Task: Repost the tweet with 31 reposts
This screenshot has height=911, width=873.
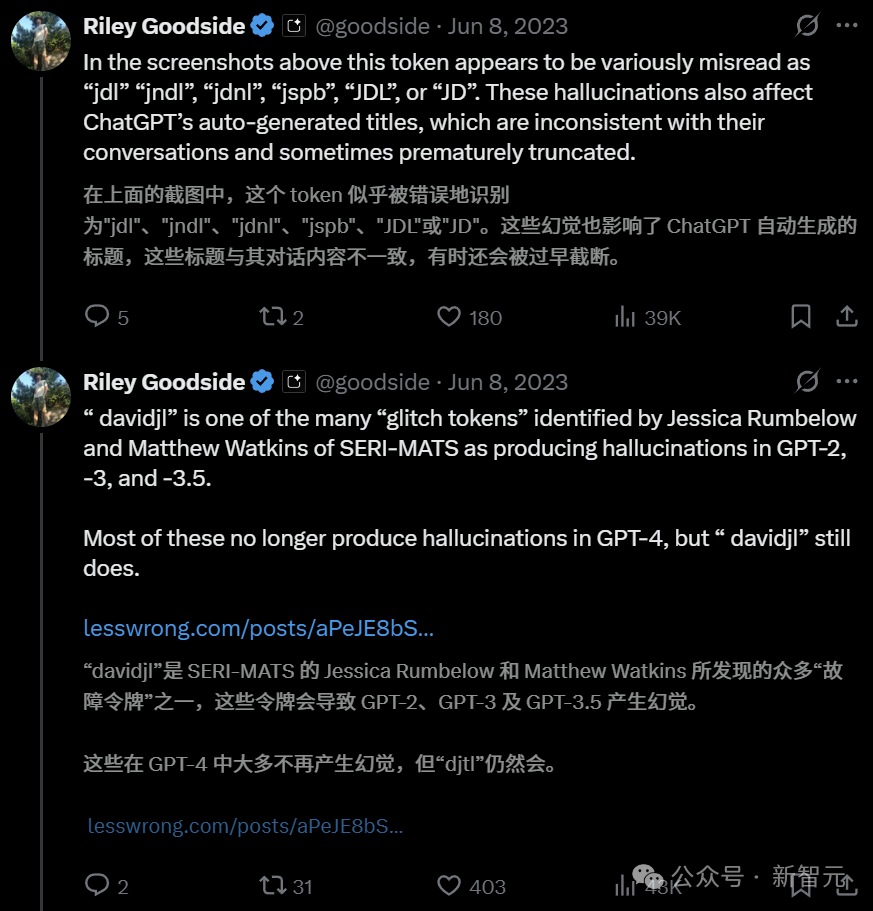Action: 272,885
